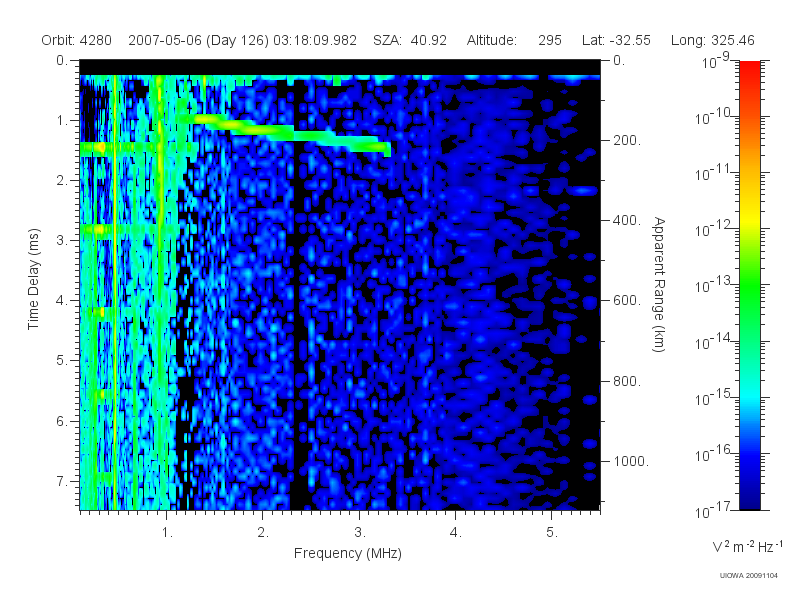Click the apparent range label '200.'
This screenshot has height=600, width=800.
(x=627, y=140)
